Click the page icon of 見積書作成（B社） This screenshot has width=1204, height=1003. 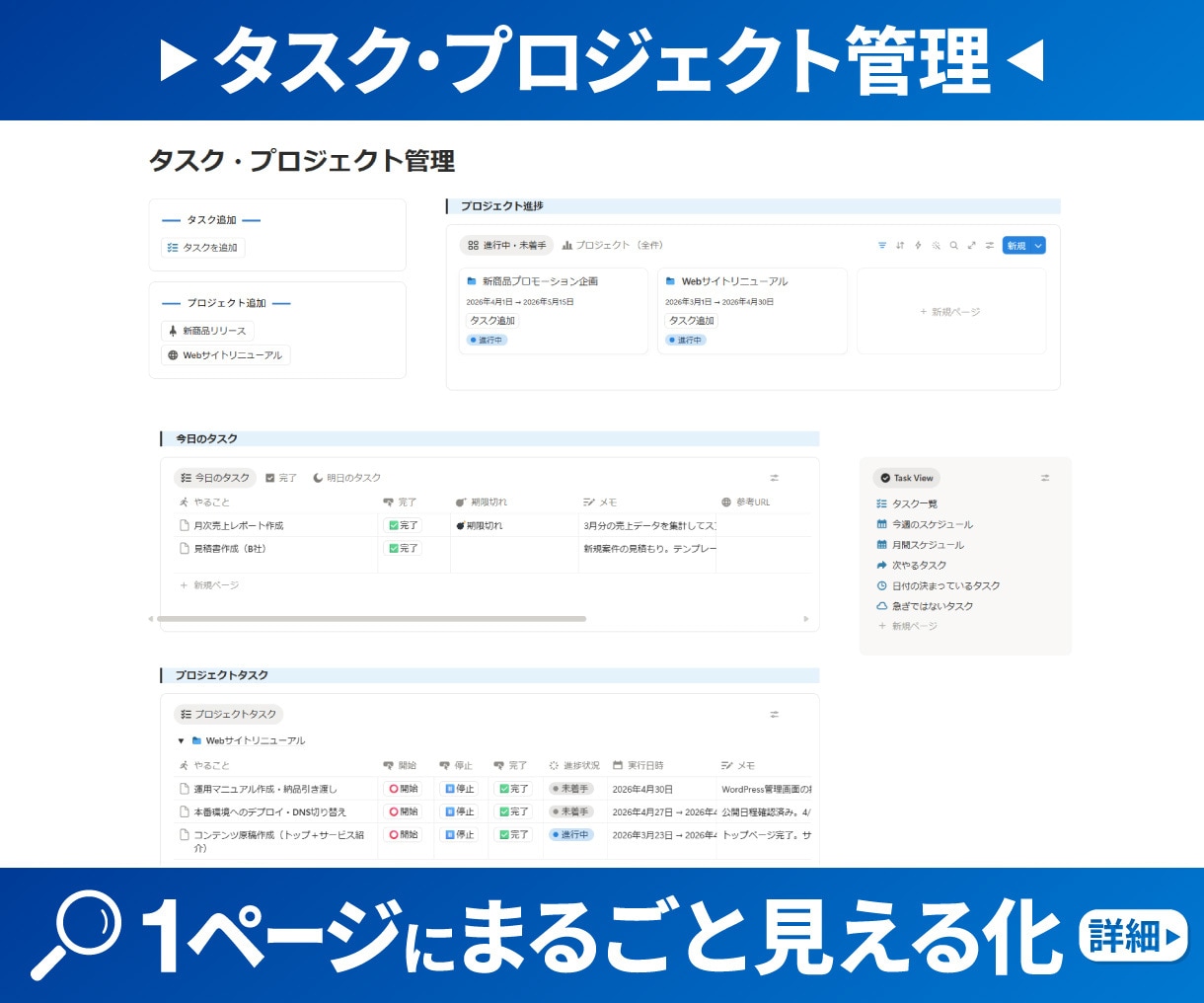click(185, 548)
